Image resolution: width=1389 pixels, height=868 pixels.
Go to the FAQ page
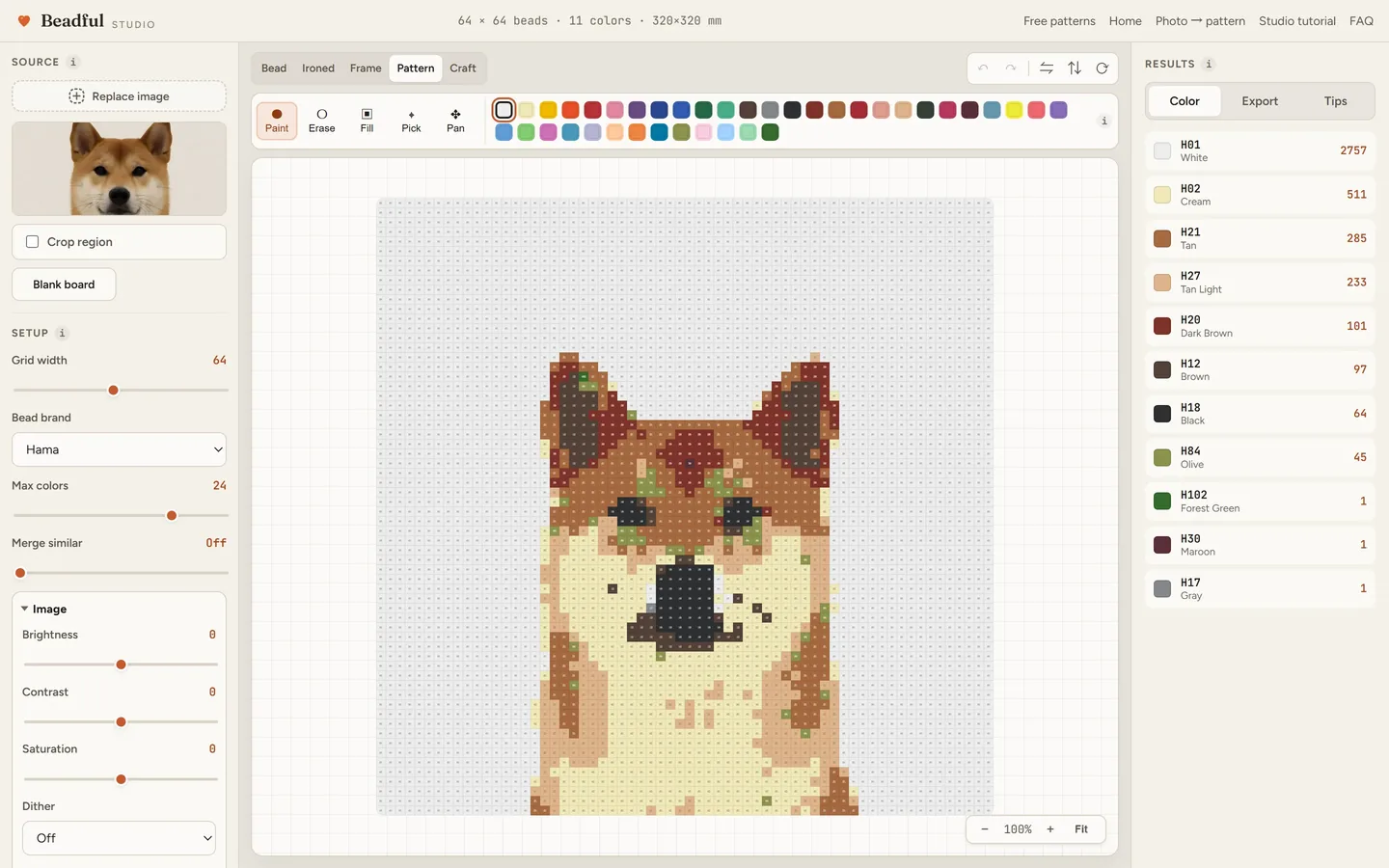pyautogui.click(x=1361, y=21)
